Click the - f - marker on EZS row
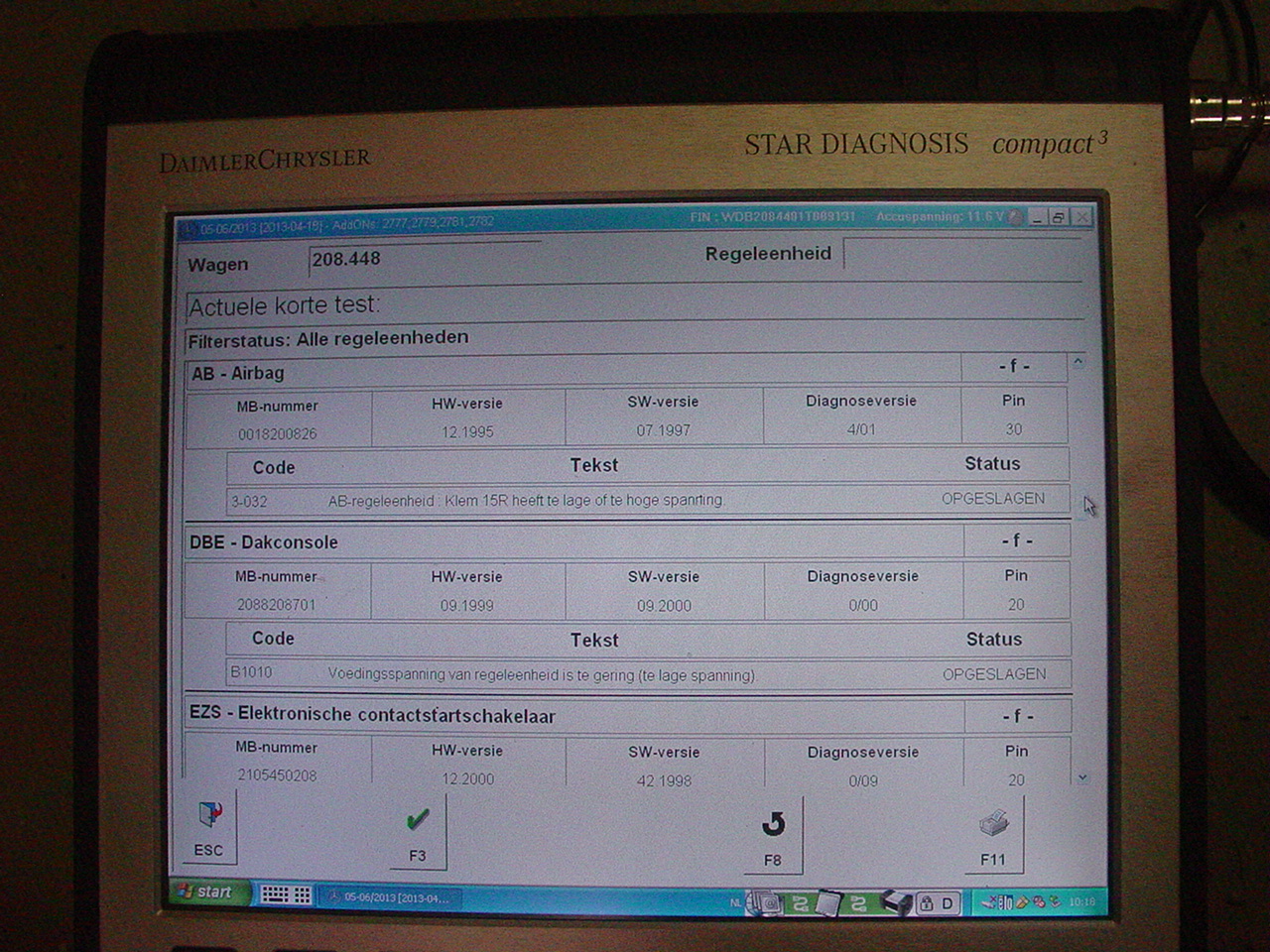 click(1018, 716)
